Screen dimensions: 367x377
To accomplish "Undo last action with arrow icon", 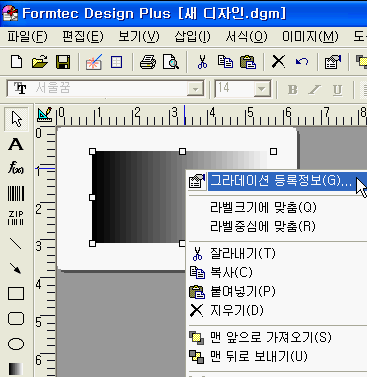I will (x=302, y=62).
